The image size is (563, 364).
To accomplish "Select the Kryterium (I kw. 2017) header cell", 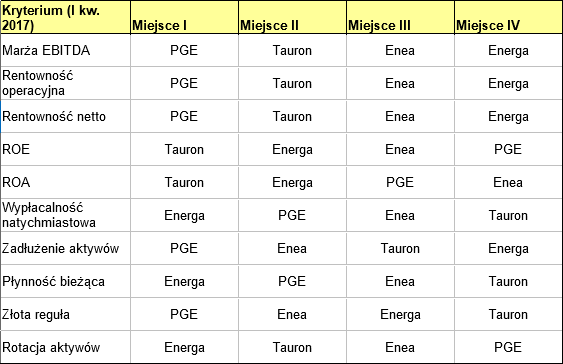I will pyautogui.click(x=65, y=17).
